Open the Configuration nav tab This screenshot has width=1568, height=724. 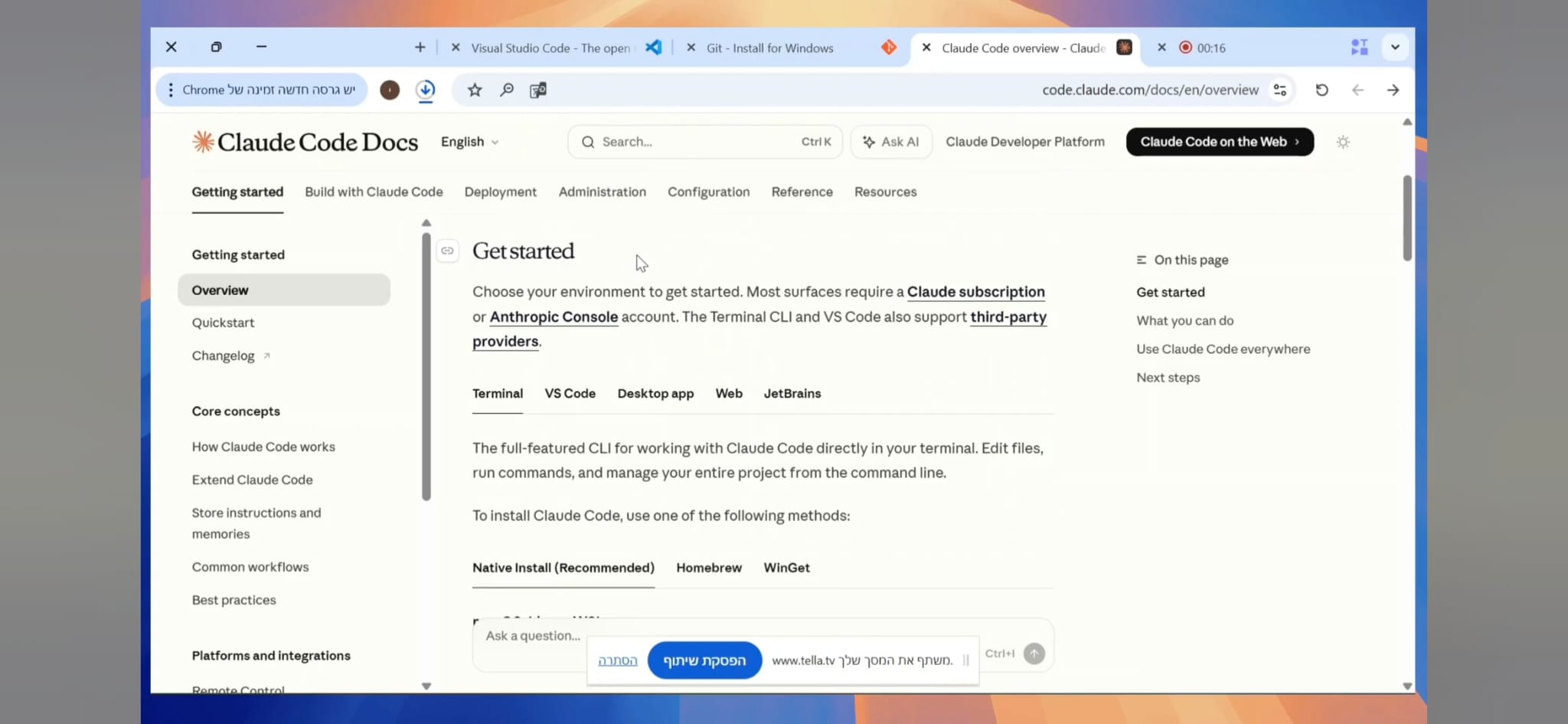tap(708, 192)
